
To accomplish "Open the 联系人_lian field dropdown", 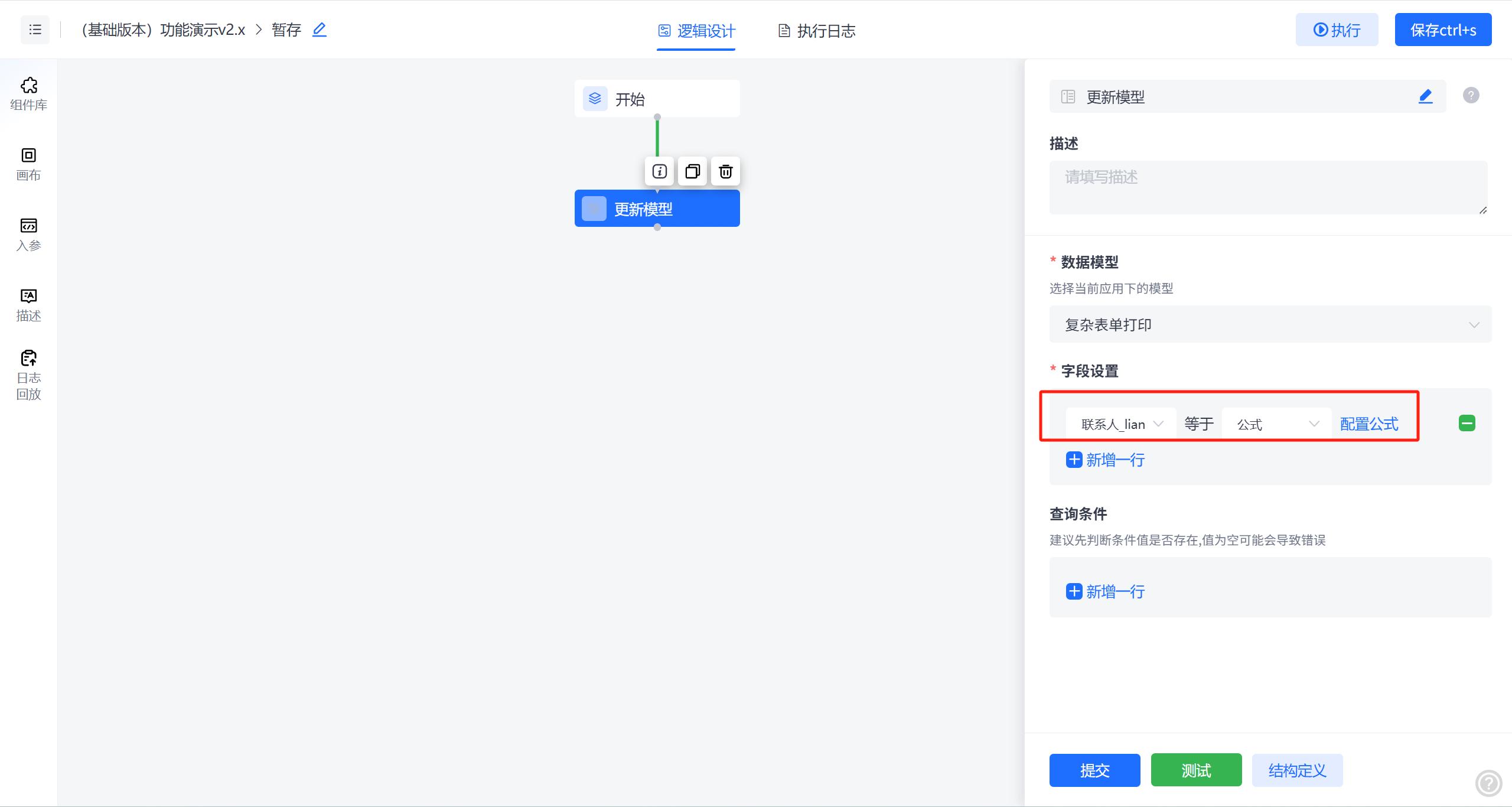I will [1120, 423].
